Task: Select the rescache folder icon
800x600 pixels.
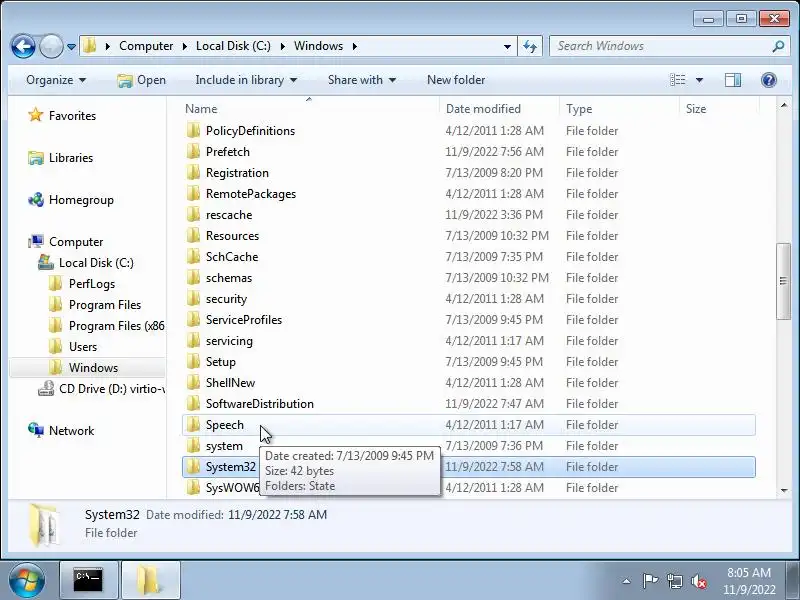Action: (193, 214)
